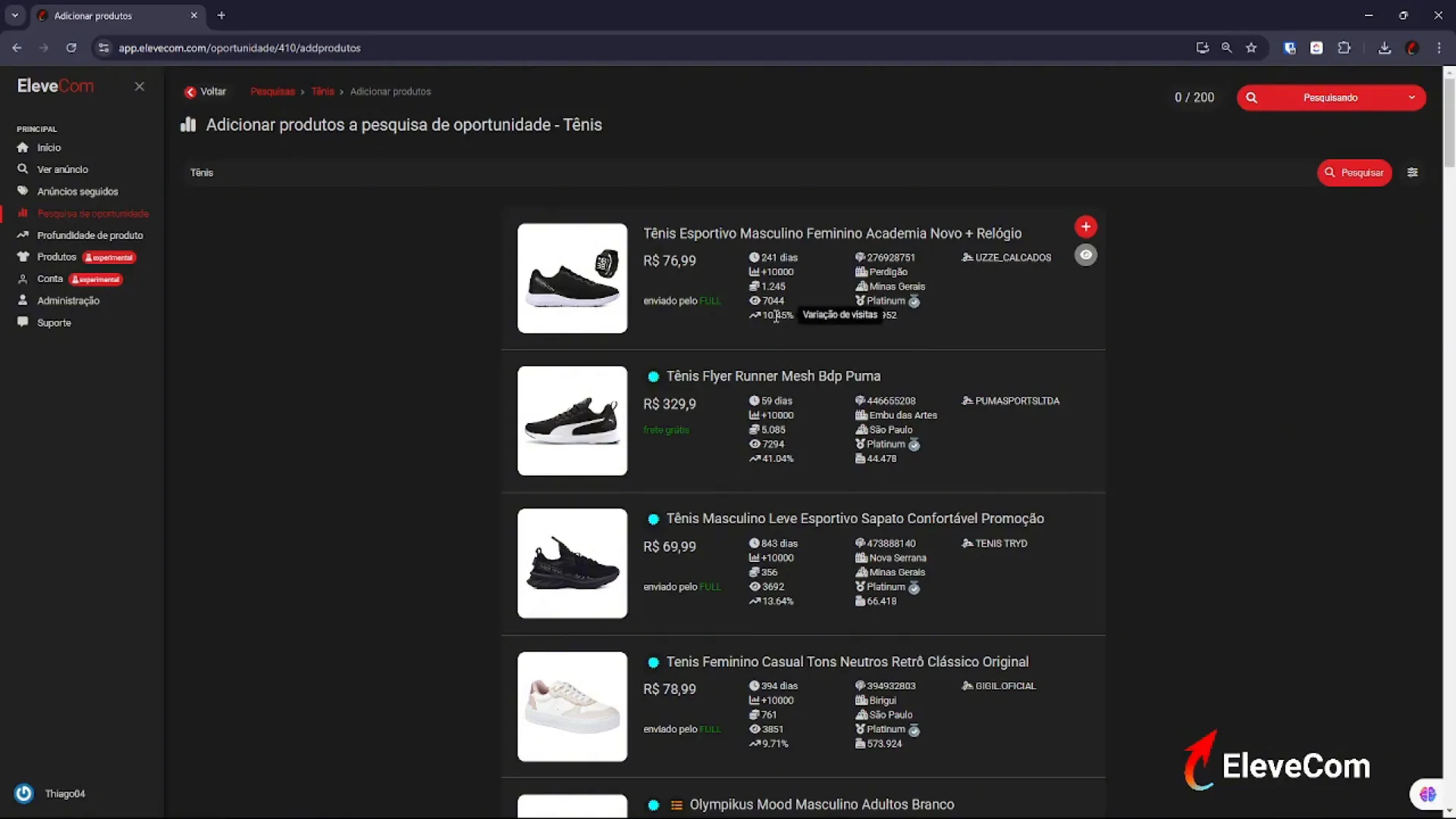
Task: Click the Tênis Esportivo product thumbnail
Action: (573, 278)
